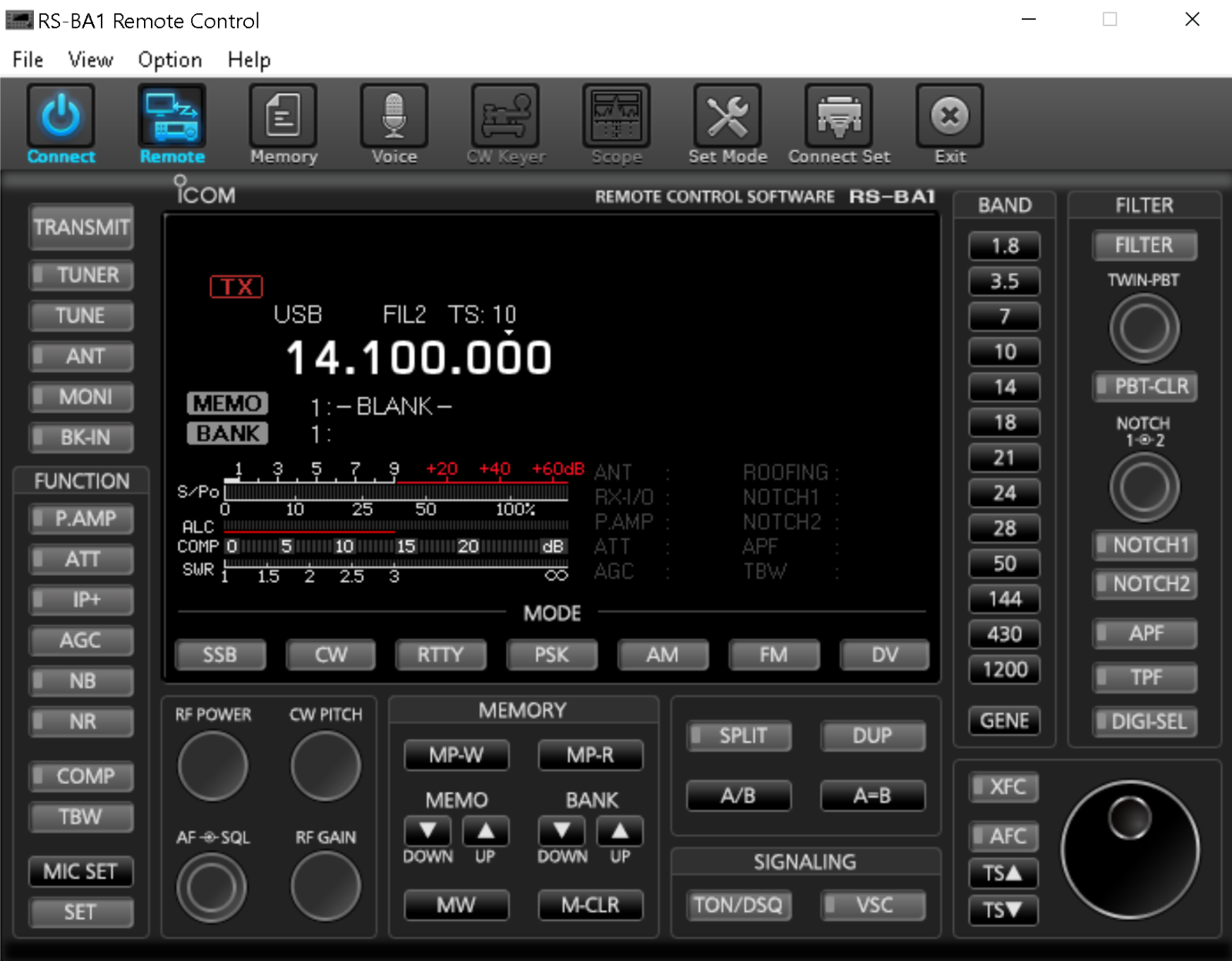This screenshot has height=961, width=1232.
Task: Select RTTY mode
Action: (x=441, y=655)
